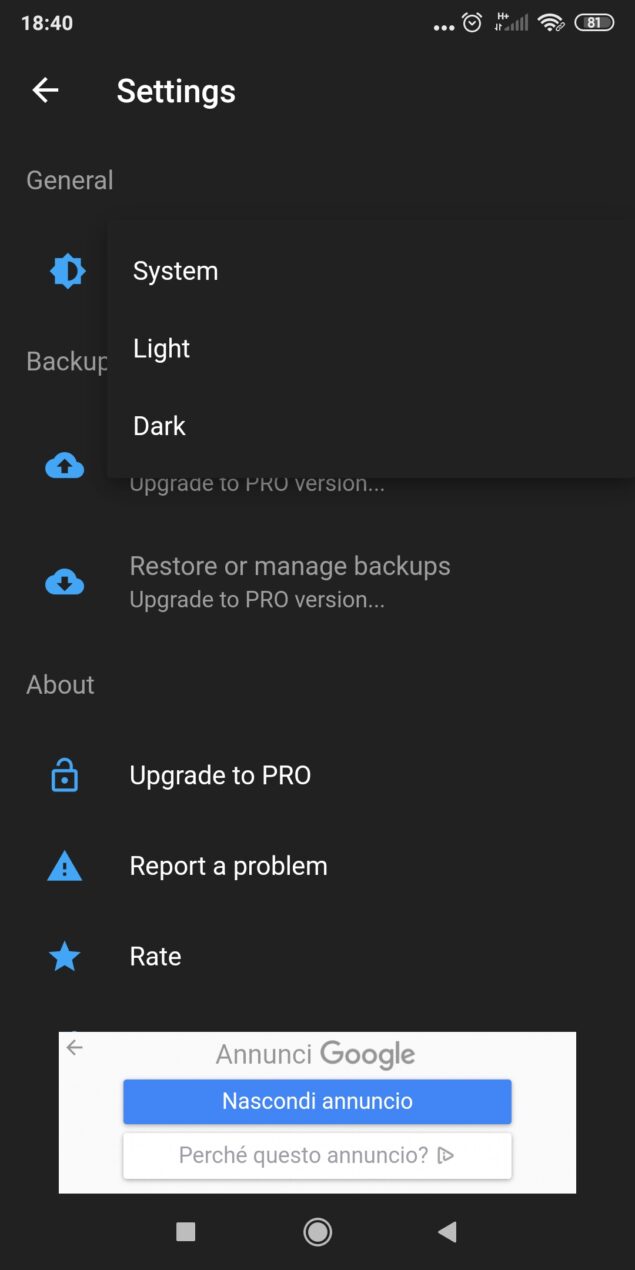The height and width of the screenshot is (1270, 635).
Task: Tap Android home navigation button
Action: pyautogui.click(x=318, y=1232)
